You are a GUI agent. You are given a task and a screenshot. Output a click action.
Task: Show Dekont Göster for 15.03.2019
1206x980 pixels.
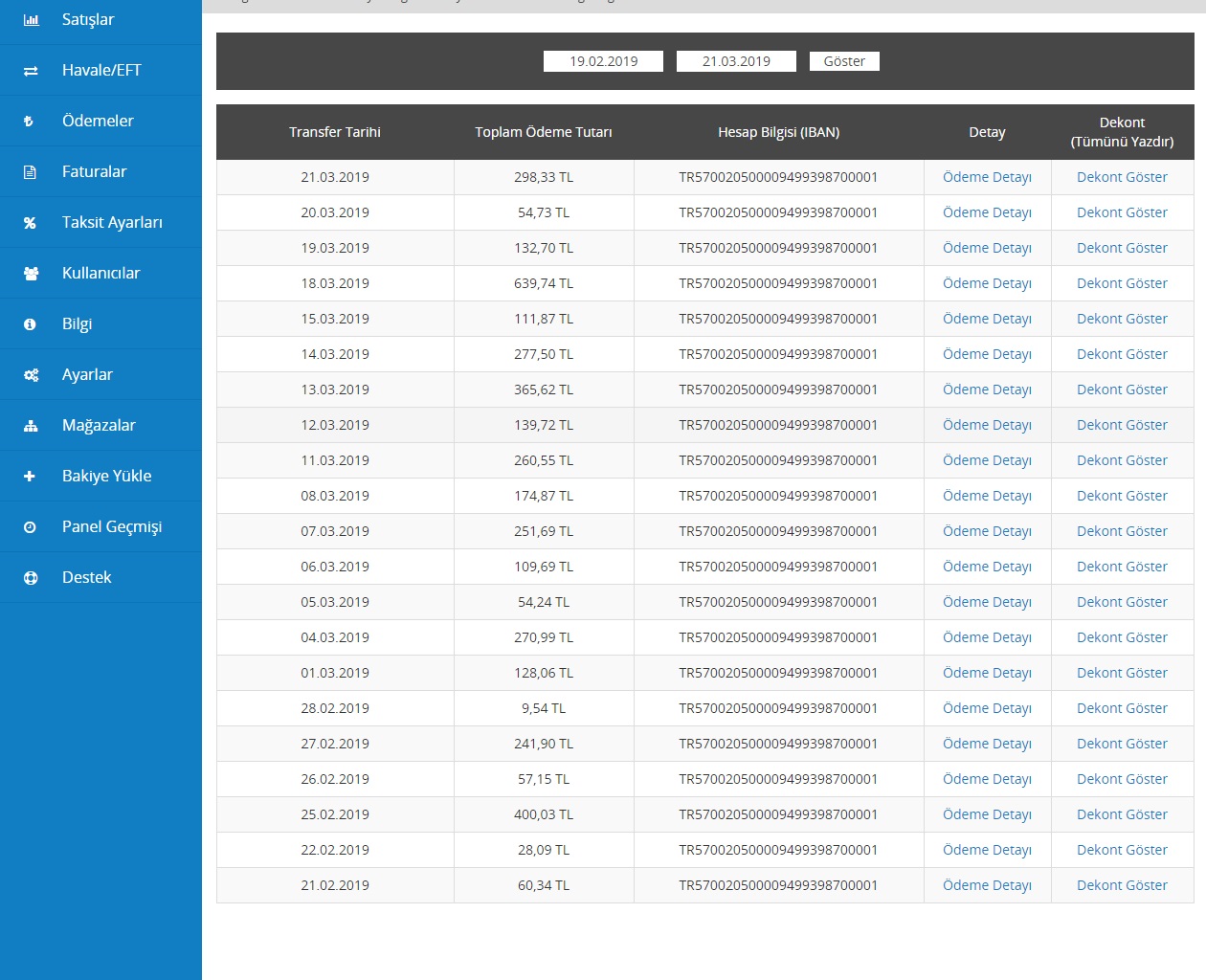(1122, 319)
